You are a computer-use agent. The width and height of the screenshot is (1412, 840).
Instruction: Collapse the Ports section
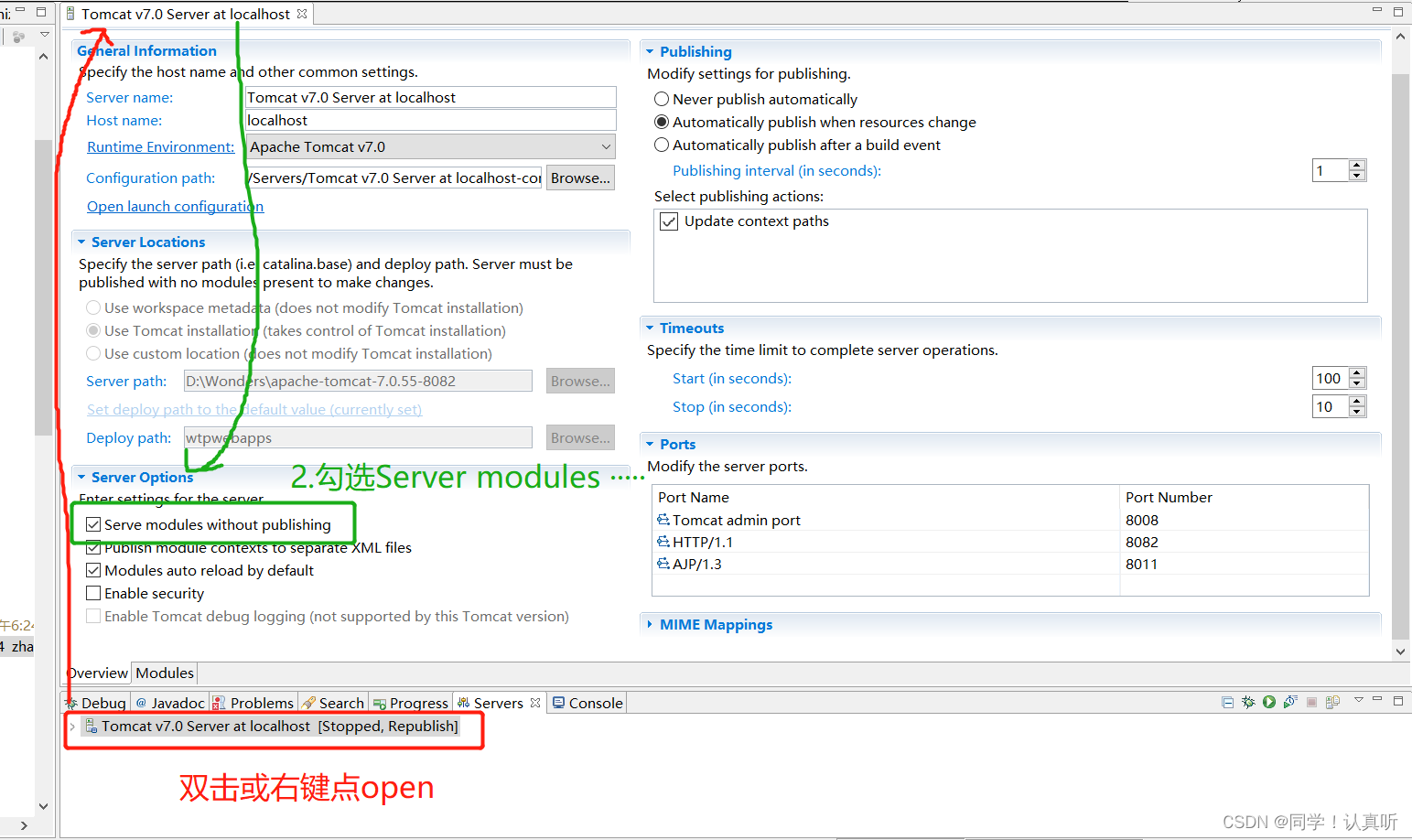650,444
